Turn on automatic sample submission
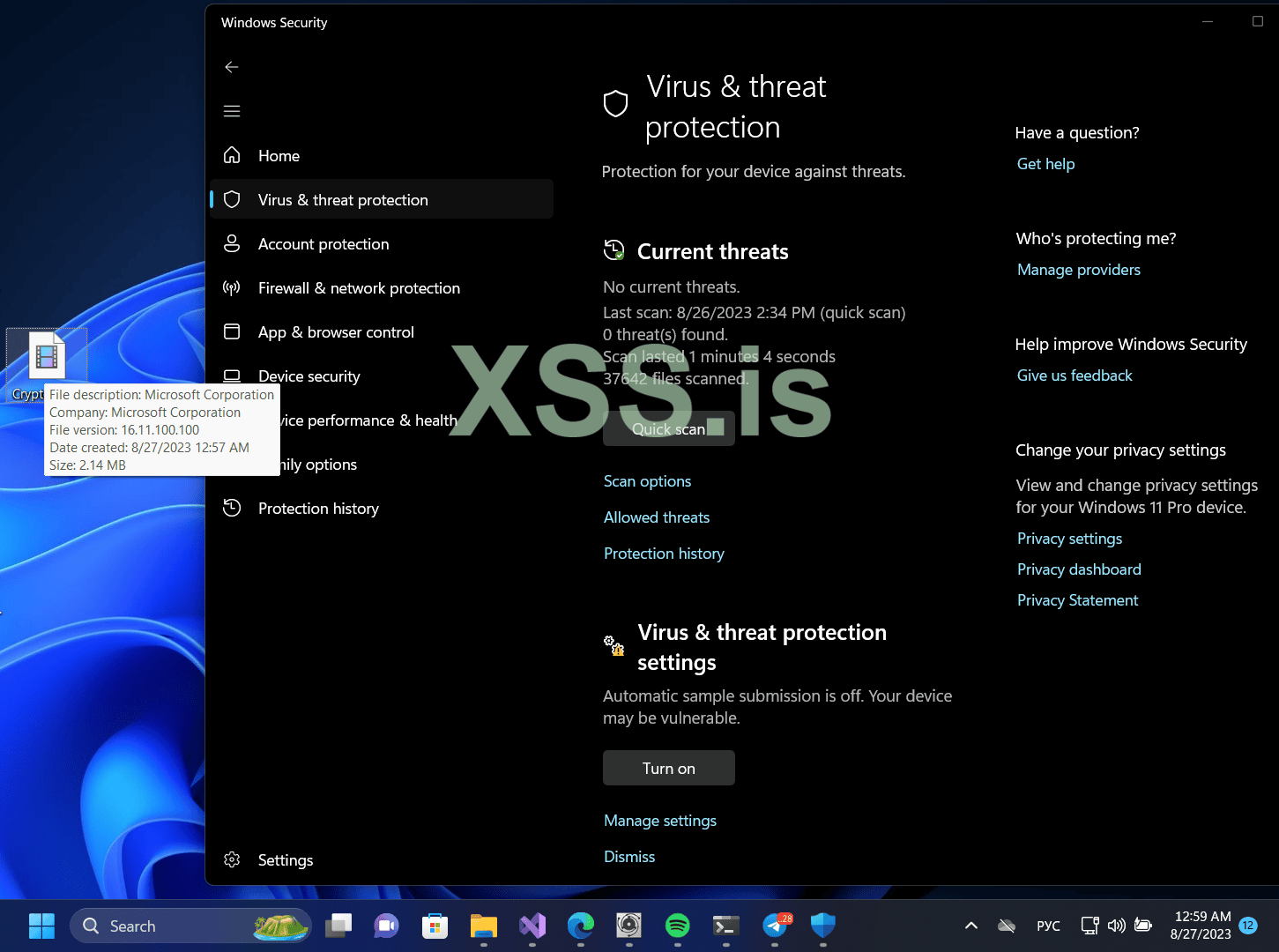This screenshot has width=1279, height=952. click(668, 768)
